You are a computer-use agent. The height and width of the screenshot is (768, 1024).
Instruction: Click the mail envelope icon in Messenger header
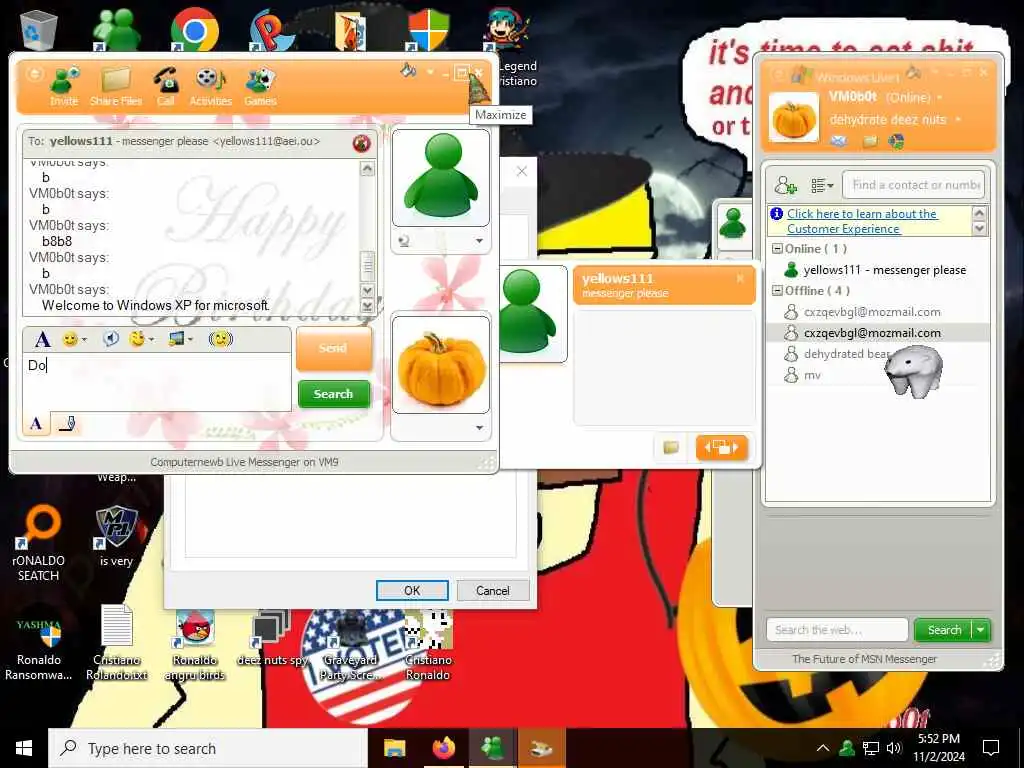pos(839,141)
